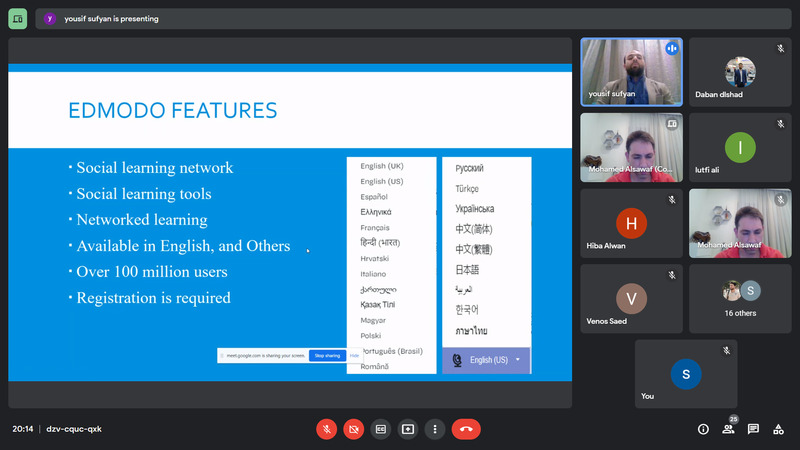Select the Daban dishad participant tile
The width and height of the screenshot is (800, 450).
[740, 72]
